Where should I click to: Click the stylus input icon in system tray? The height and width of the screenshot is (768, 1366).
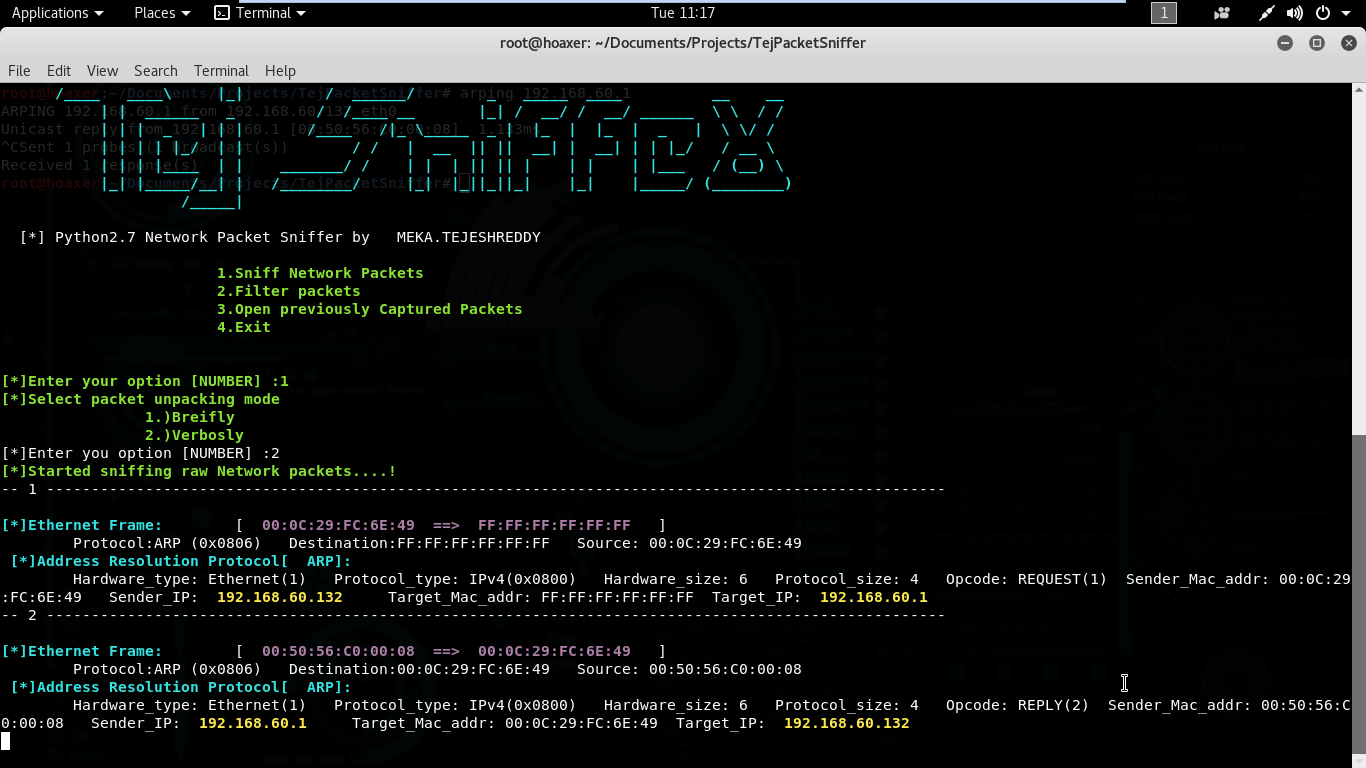(x=1266, y=13)
